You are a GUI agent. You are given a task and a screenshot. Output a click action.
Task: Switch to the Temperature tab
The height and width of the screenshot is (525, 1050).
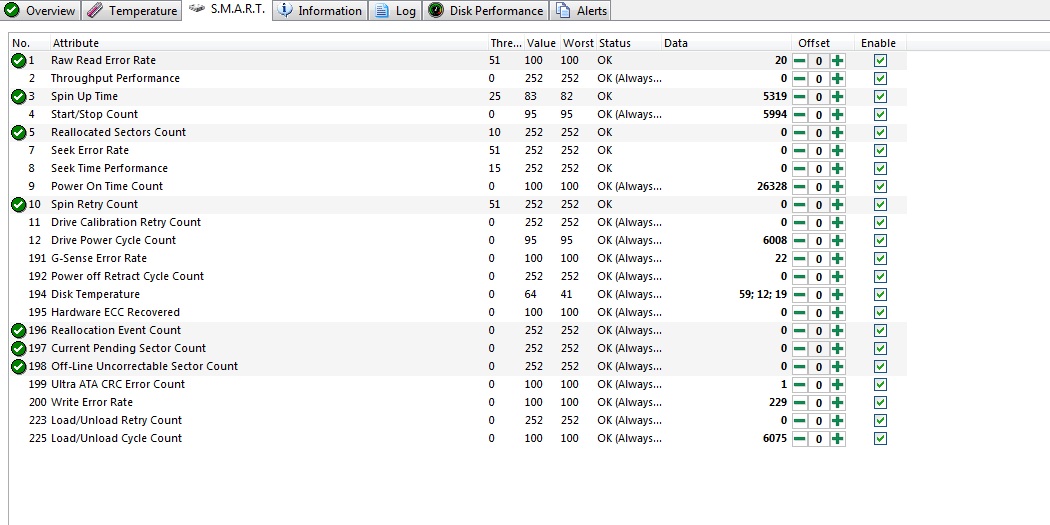(133, 11)
